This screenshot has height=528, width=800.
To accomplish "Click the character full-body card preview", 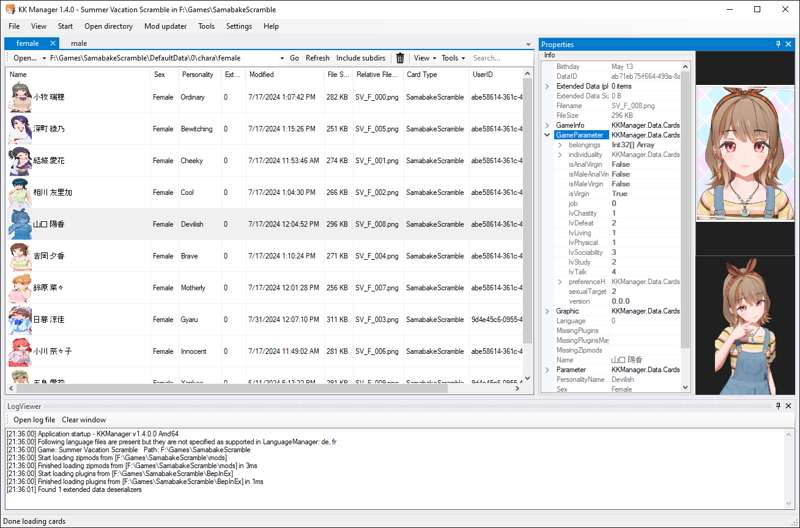I will tap(745, 325).
